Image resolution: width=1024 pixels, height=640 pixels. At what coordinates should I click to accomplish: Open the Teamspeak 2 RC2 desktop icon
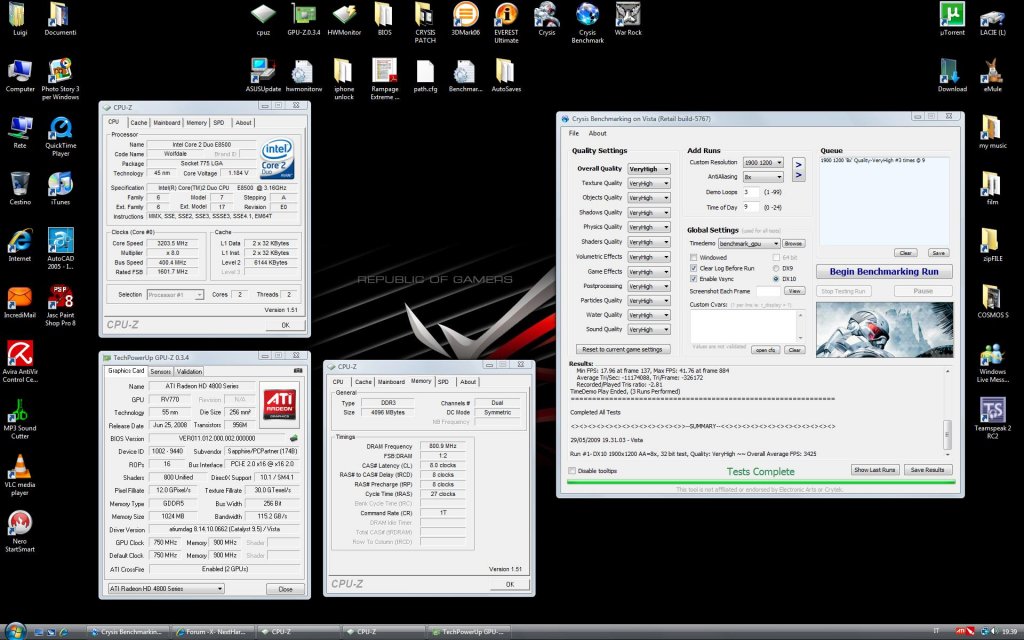(x=993, y=419)
